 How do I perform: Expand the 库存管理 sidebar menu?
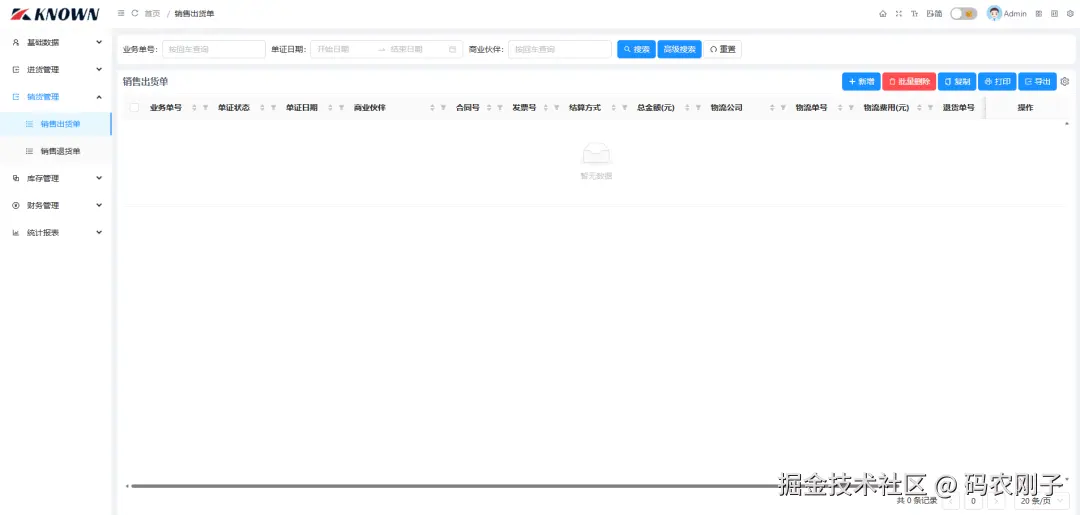56,178
